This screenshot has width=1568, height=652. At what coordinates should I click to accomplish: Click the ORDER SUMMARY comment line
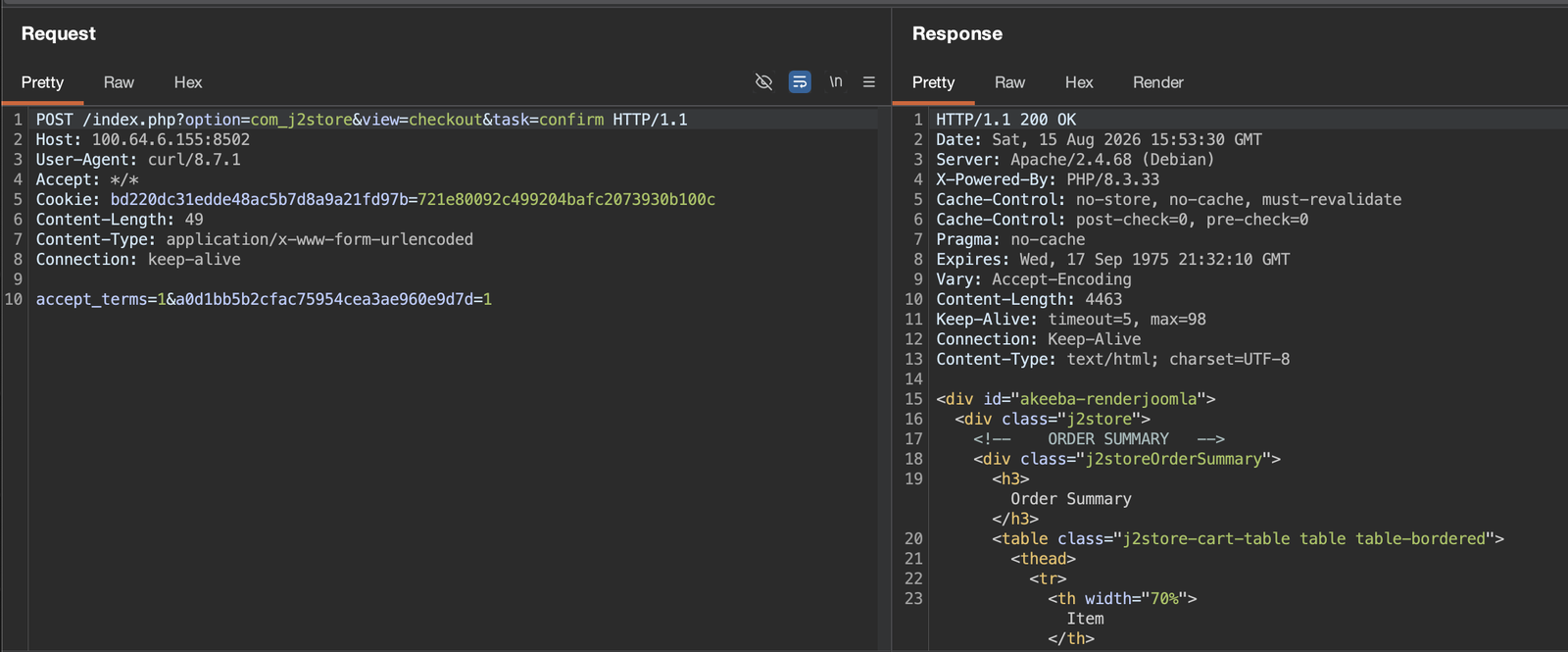(1099, 438)
